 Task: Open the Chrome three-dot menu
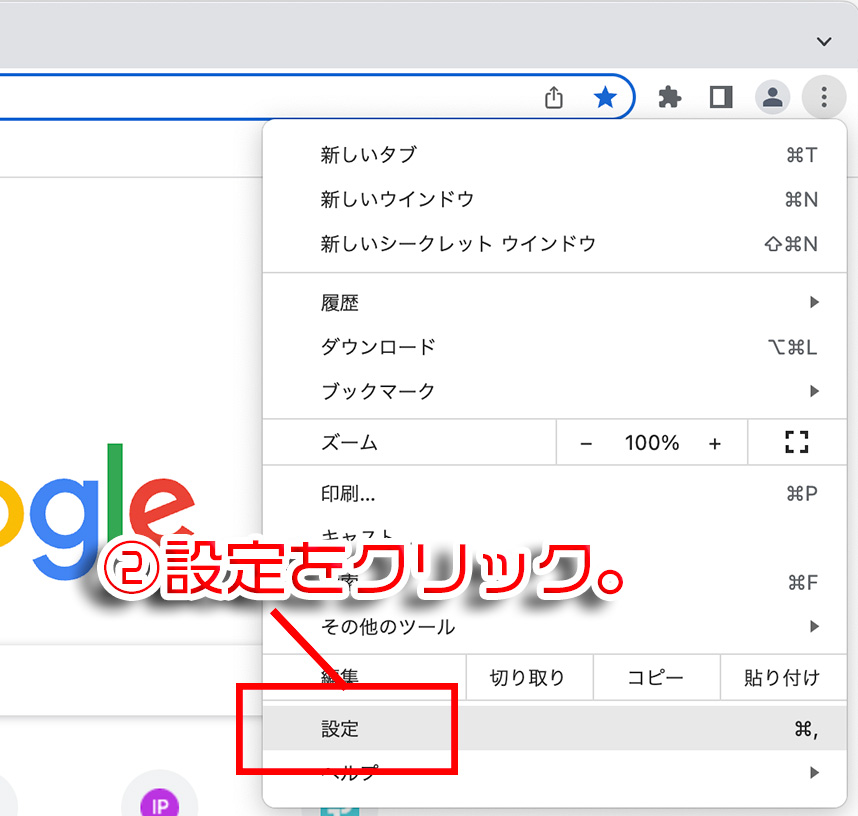point(824,97)
